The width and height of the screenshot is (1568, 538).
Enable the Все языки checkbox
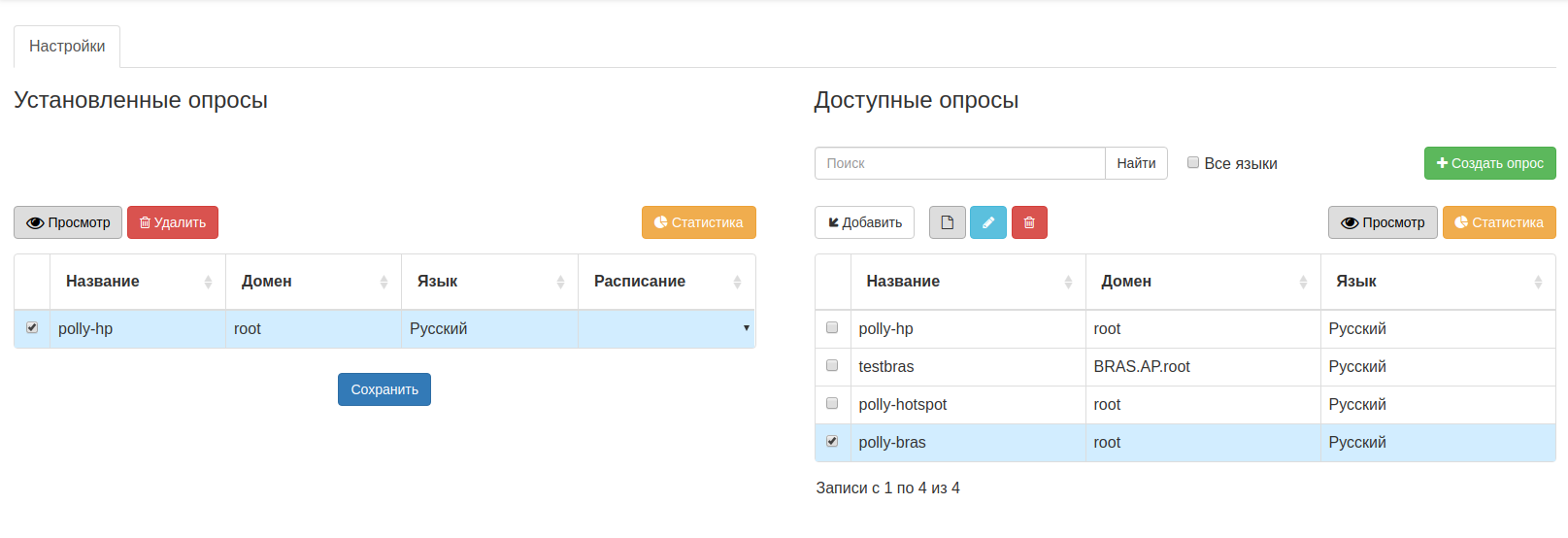[1193, 163]
